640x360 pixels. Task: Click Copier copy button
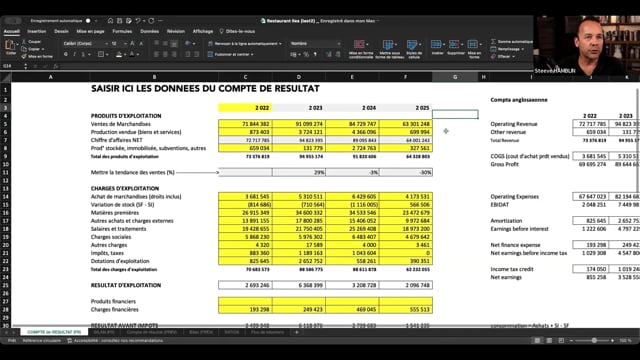33,49
